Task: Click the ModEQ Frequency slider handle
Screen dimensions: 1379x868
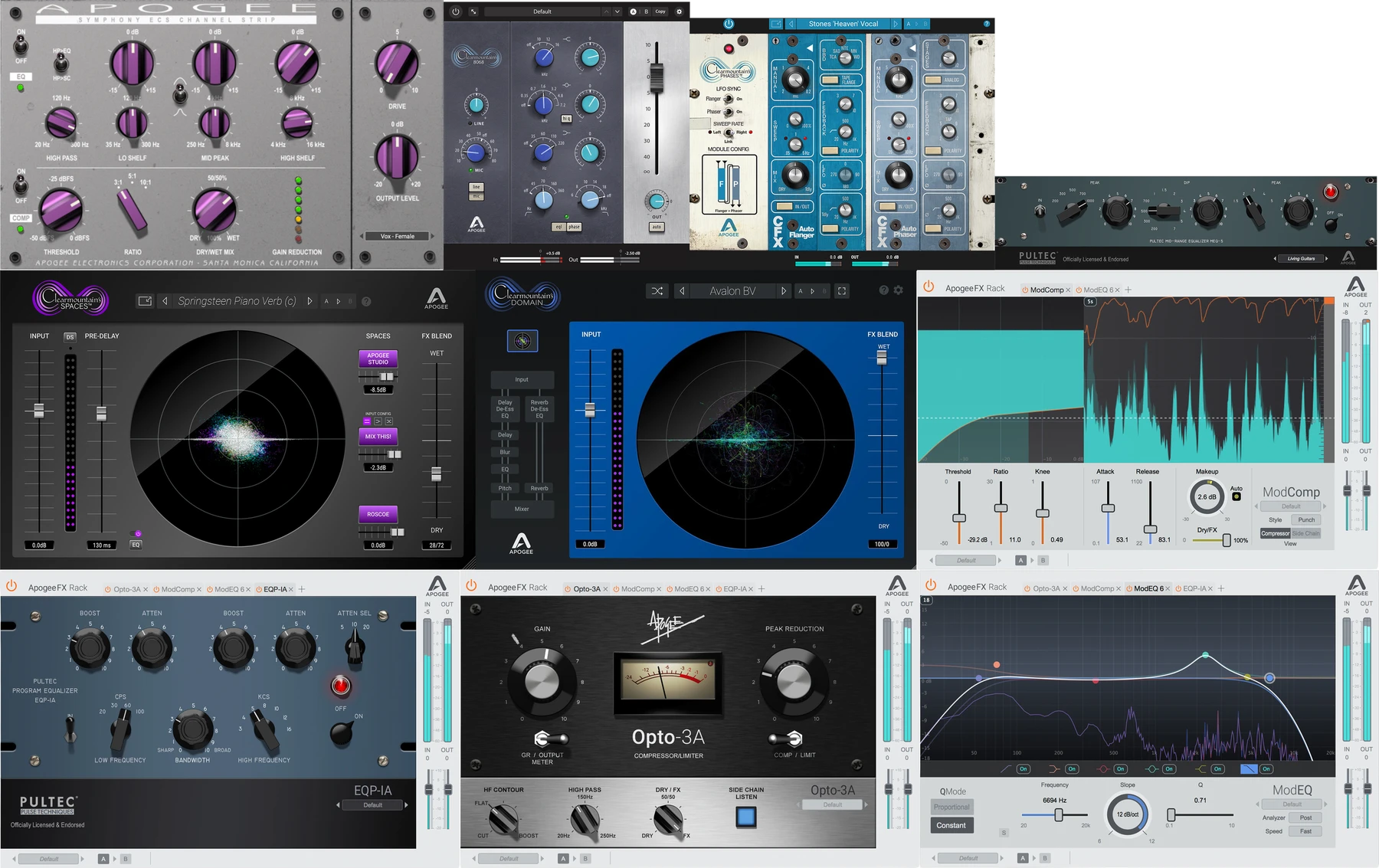Action: [1059, 815]
